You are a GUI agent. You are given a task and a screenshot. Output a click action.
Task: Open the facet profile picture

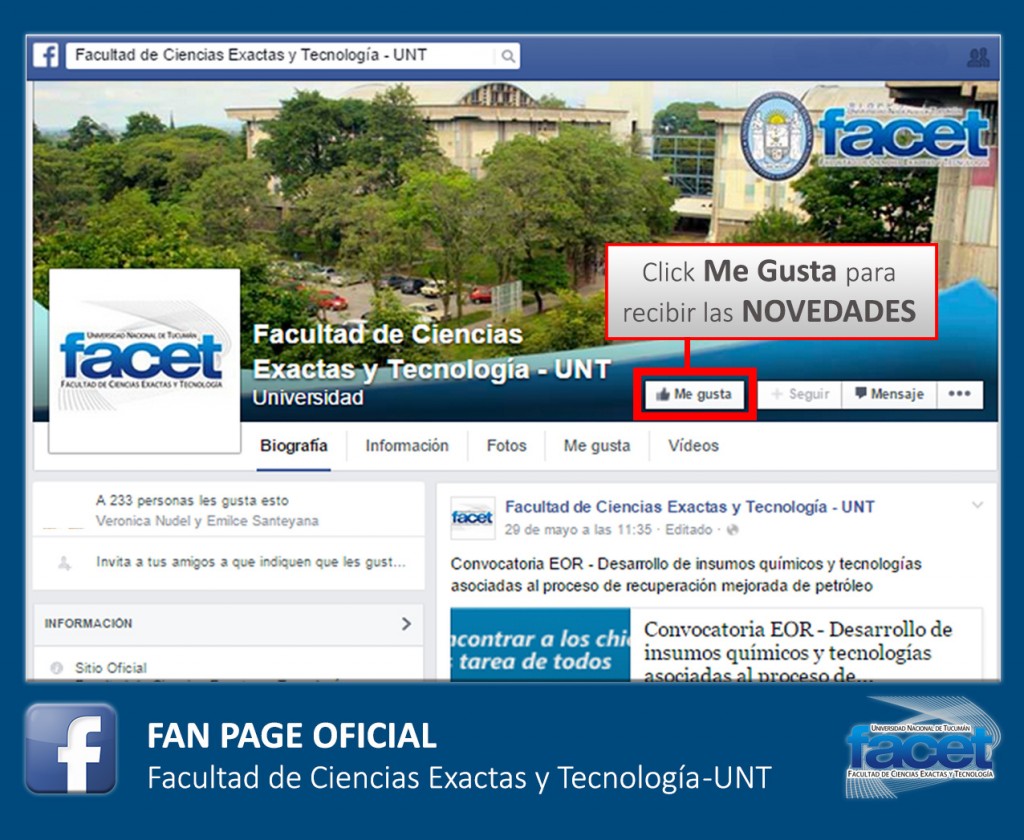[144, 361]
